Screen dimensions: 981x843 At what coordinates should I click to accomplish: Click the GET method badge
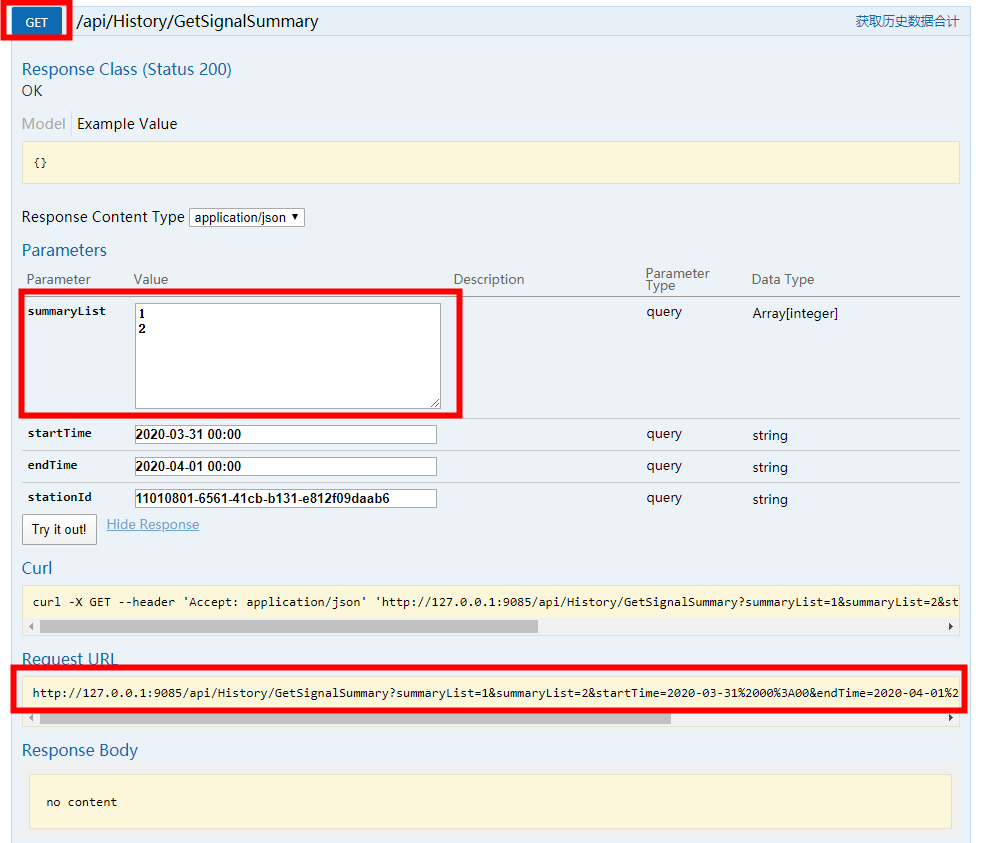pos(36,22)
